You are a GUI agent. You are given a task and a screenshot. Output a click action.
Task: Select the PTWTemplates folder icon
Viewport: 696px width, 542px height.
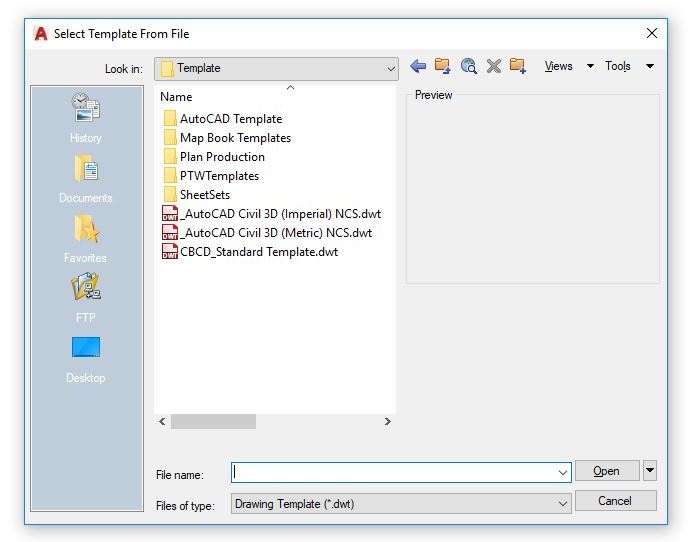(170, 176)
